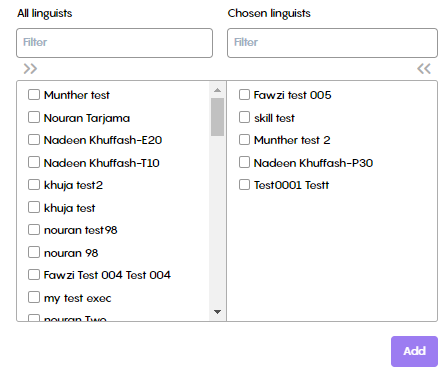Tick the my test exec checkbox
Image resolution: width=448 pixels, height=370 pixels.
tap(34, 297)
